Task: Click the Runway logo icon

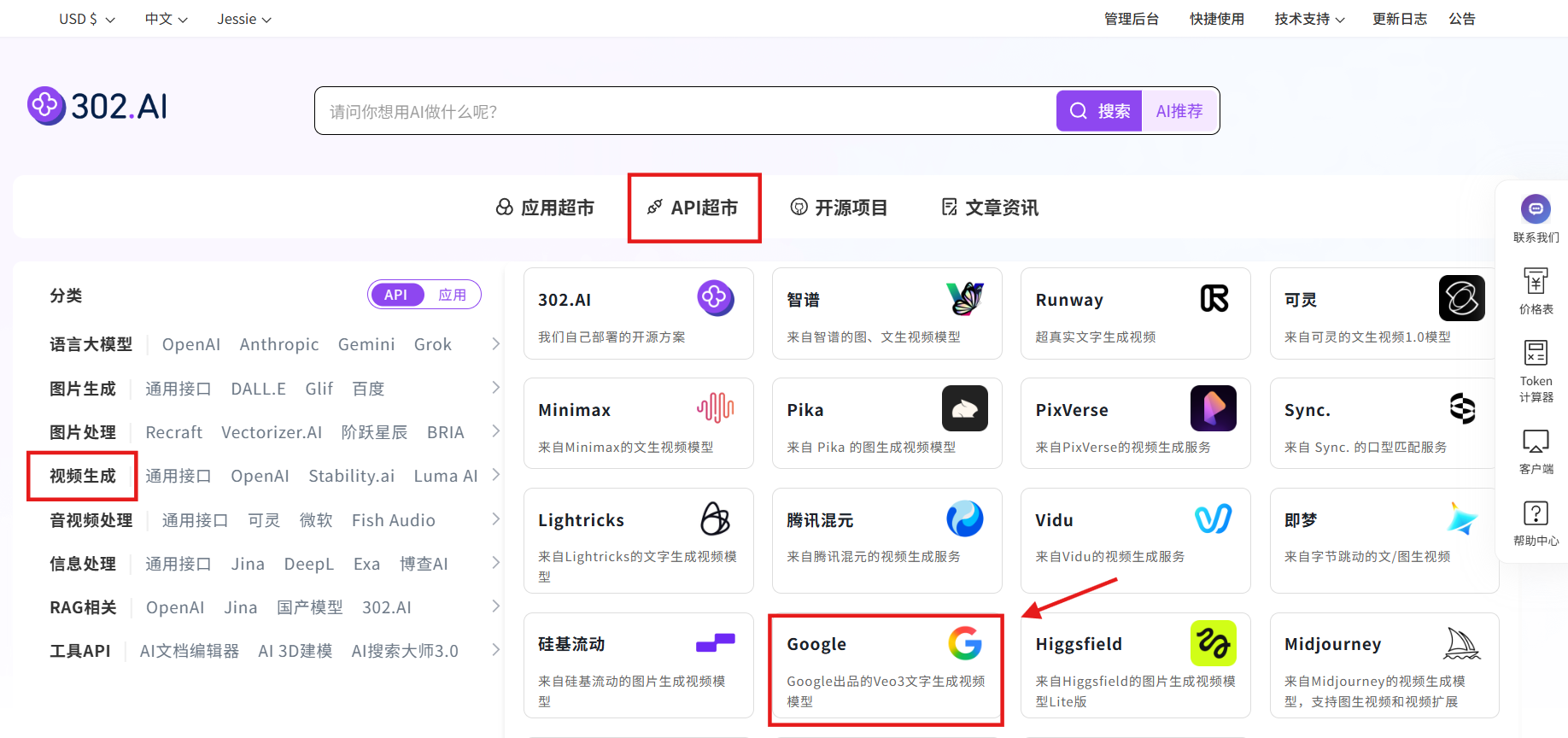Action: tap(1214, 298)
